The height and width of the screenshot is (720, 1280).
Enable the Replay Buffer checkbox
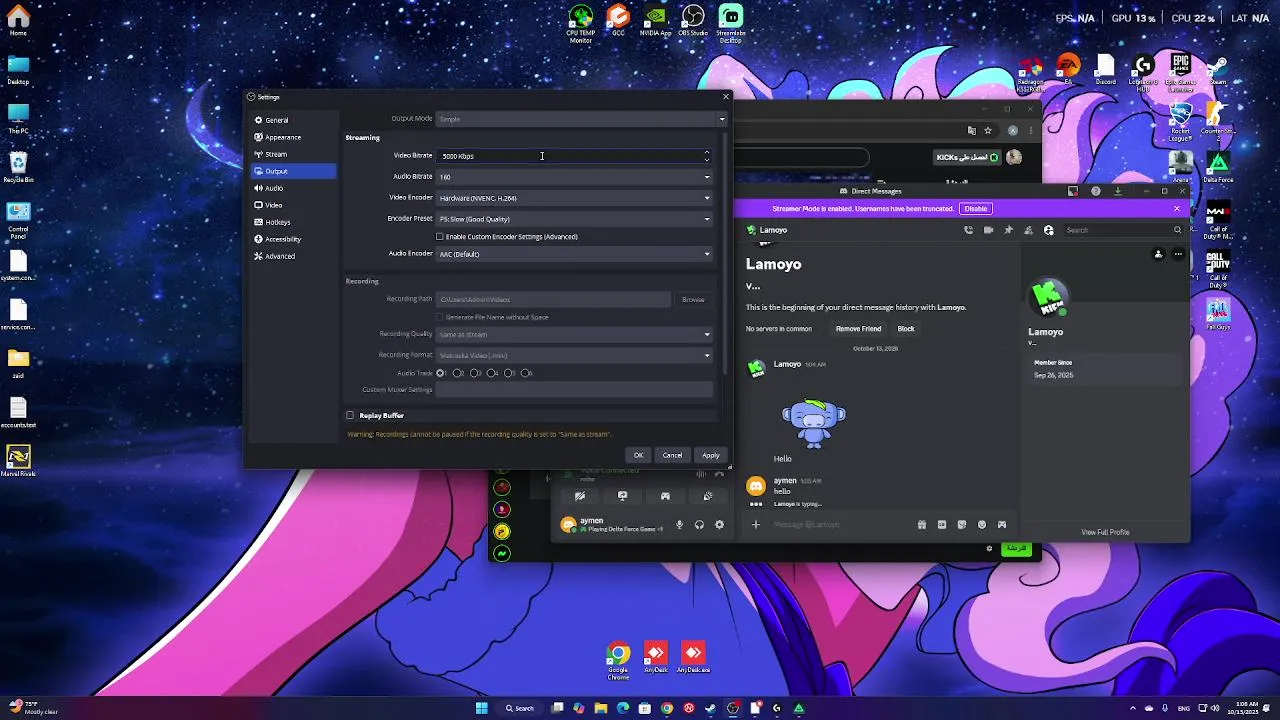pos(350,415)
